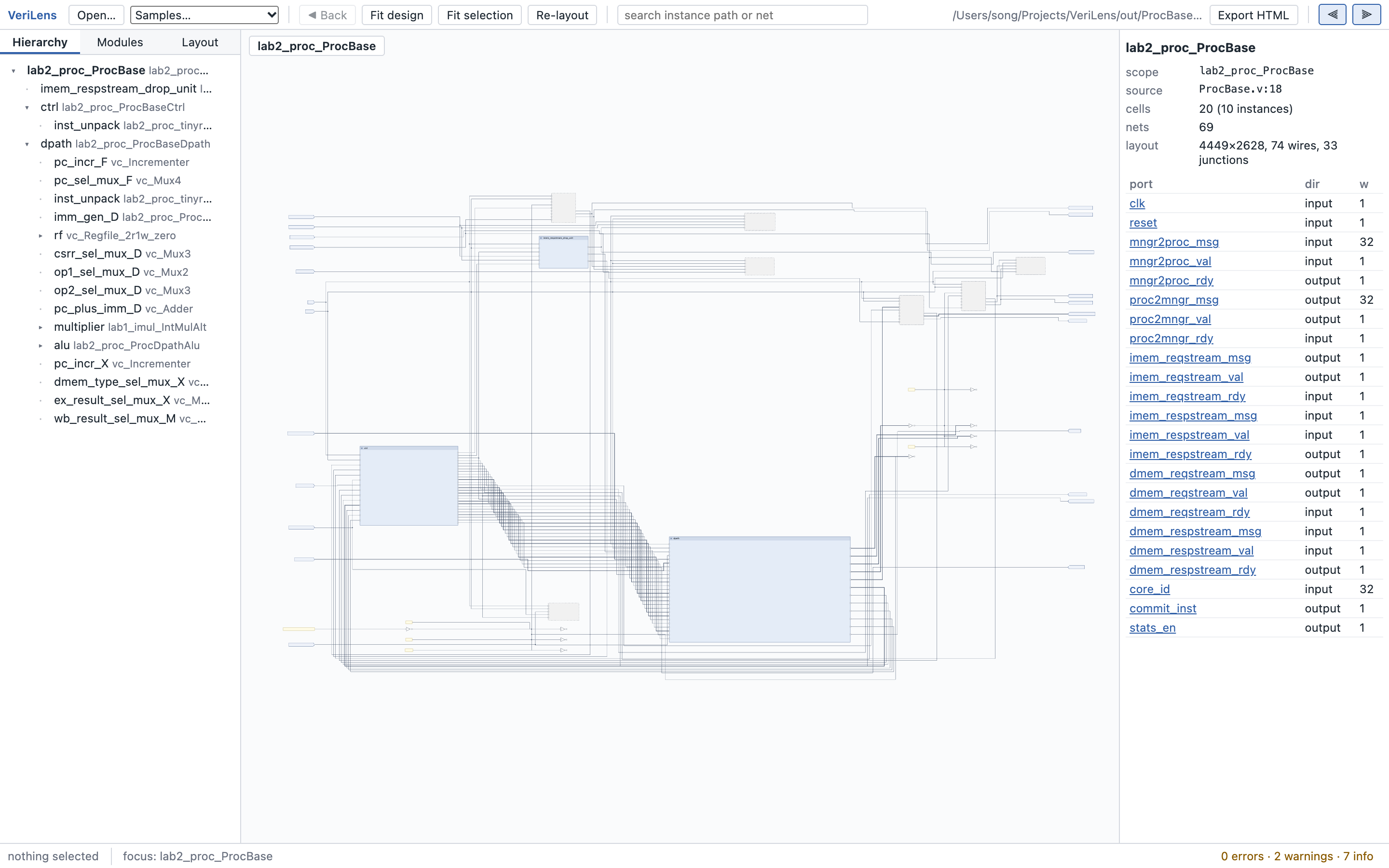Select the ctrl block in the schematic

pos(409,486)
